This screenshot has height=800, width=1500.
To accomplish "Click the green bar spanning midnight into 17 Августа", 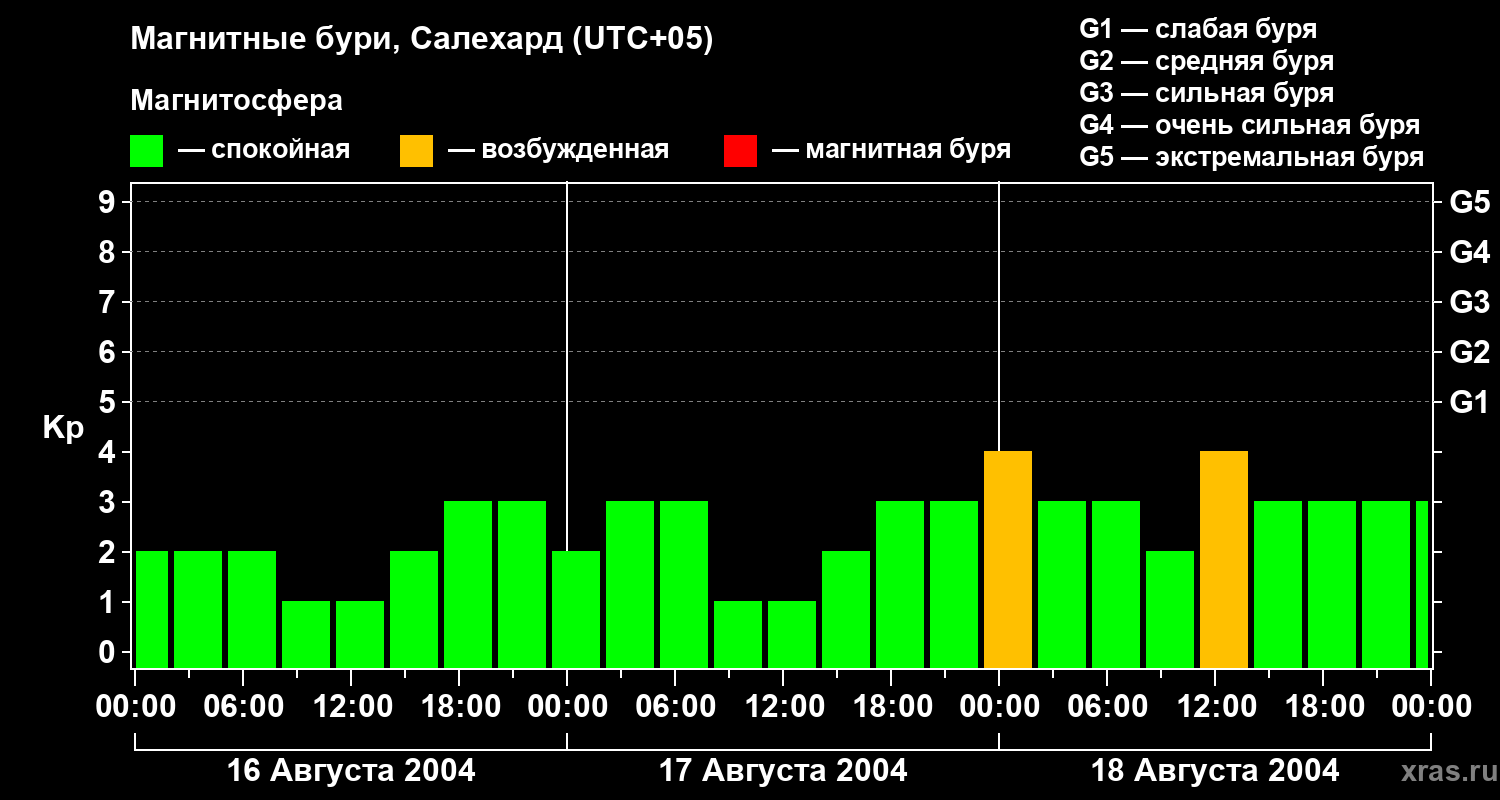I will click(576, 610).
